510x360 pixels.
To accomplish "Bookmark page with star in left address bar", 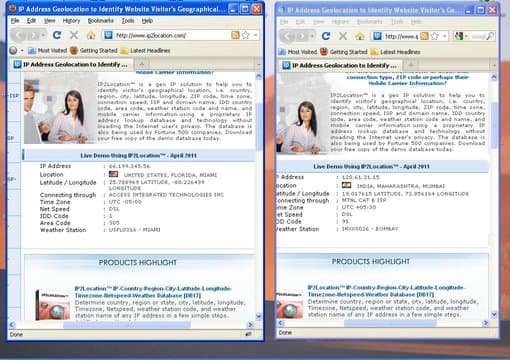I will pyautogui.click(x=246, y=35).
